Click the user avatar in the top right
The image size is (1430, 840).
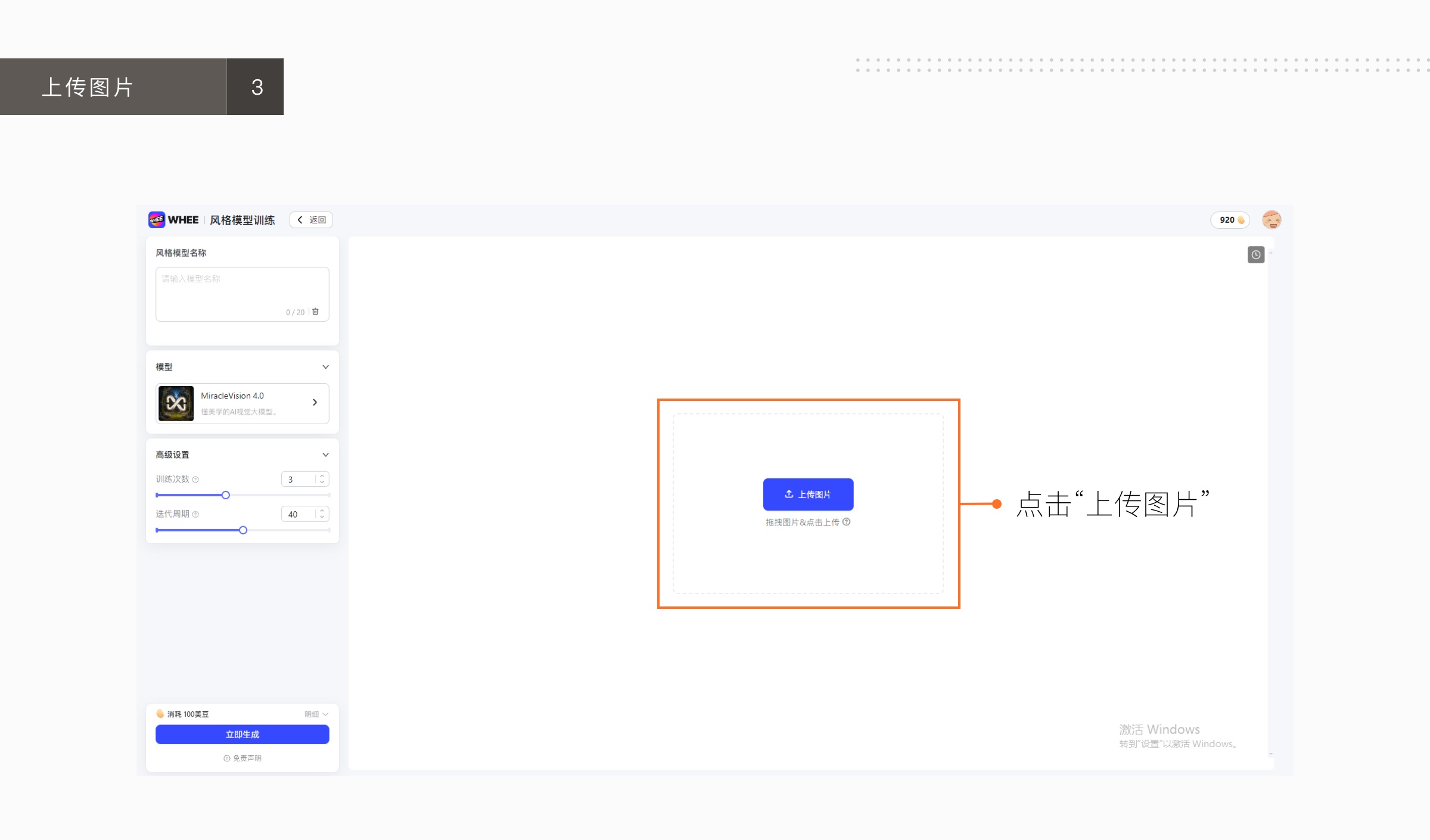coord(1272,219)
